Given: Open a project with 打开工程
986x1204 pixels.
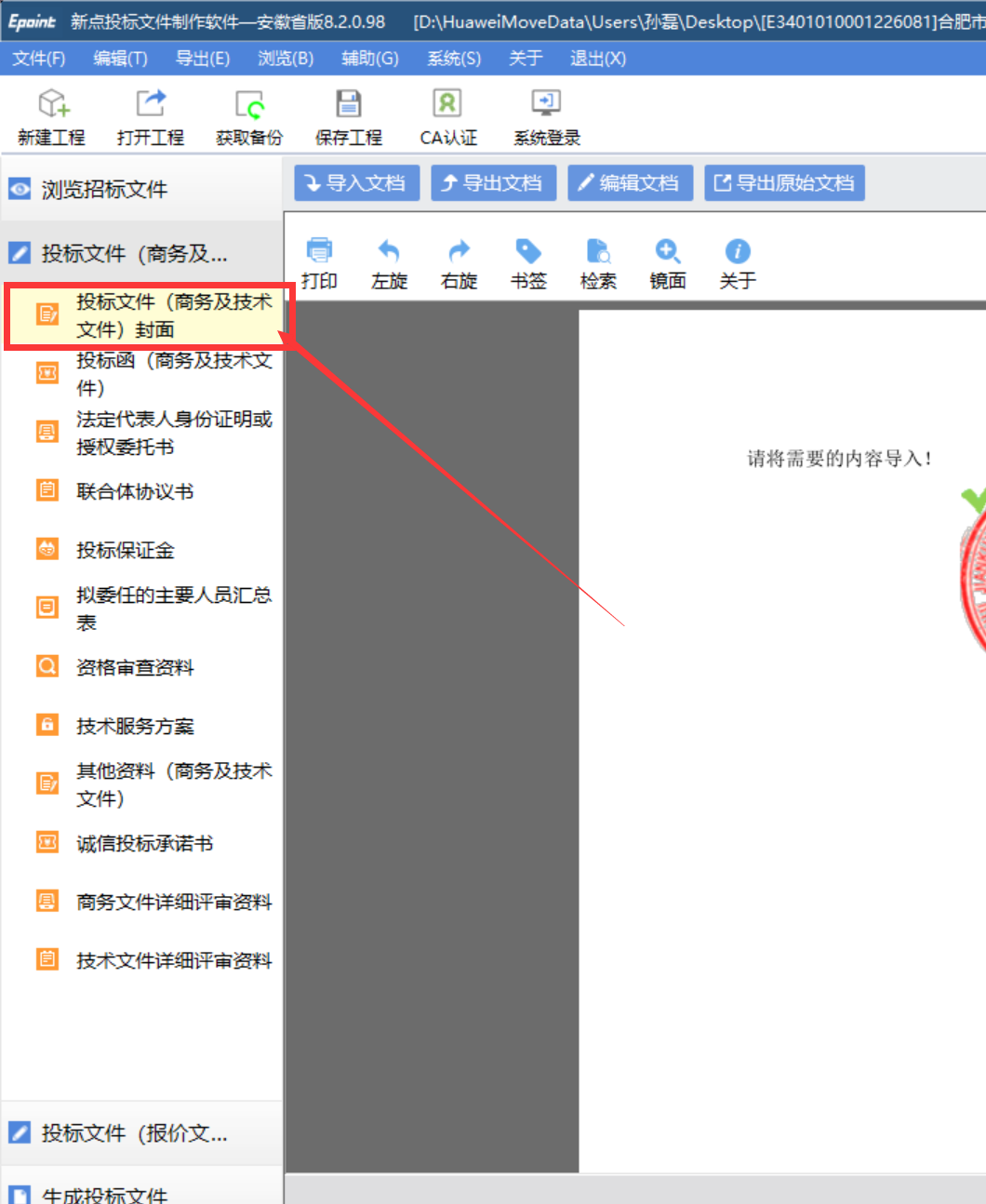Looking at the screenshot, I should pos(150,104).
